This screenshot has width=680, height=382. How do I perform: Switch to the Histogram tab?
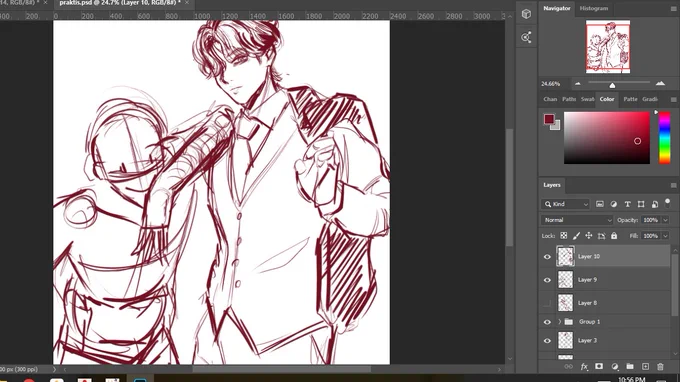(594, 8)
